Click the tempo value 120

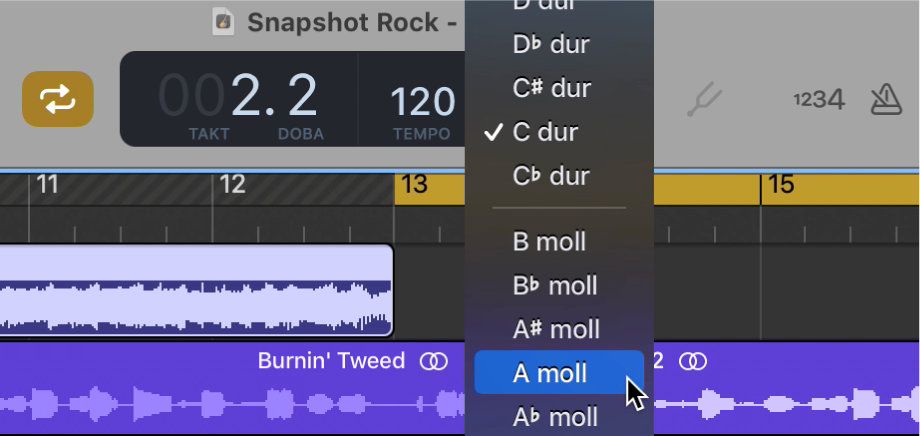(x=422, y=101)
